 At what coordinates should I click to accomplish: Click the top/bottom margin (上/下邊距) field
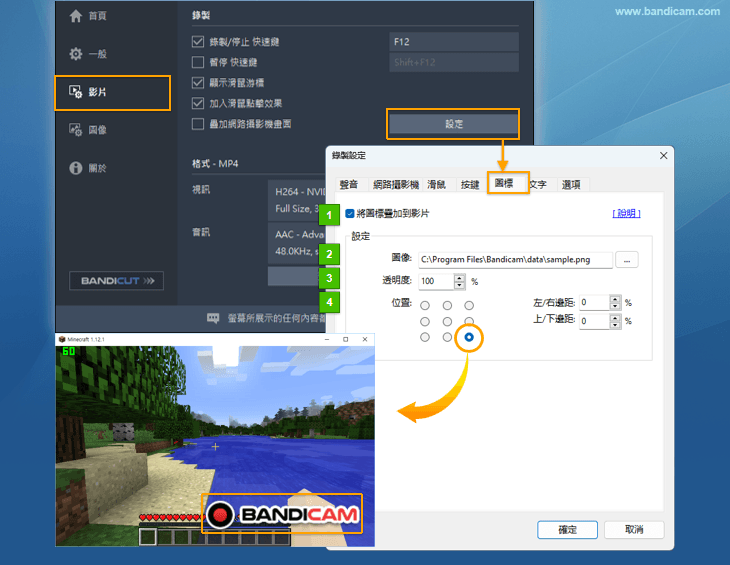click(x=595, y=321)
